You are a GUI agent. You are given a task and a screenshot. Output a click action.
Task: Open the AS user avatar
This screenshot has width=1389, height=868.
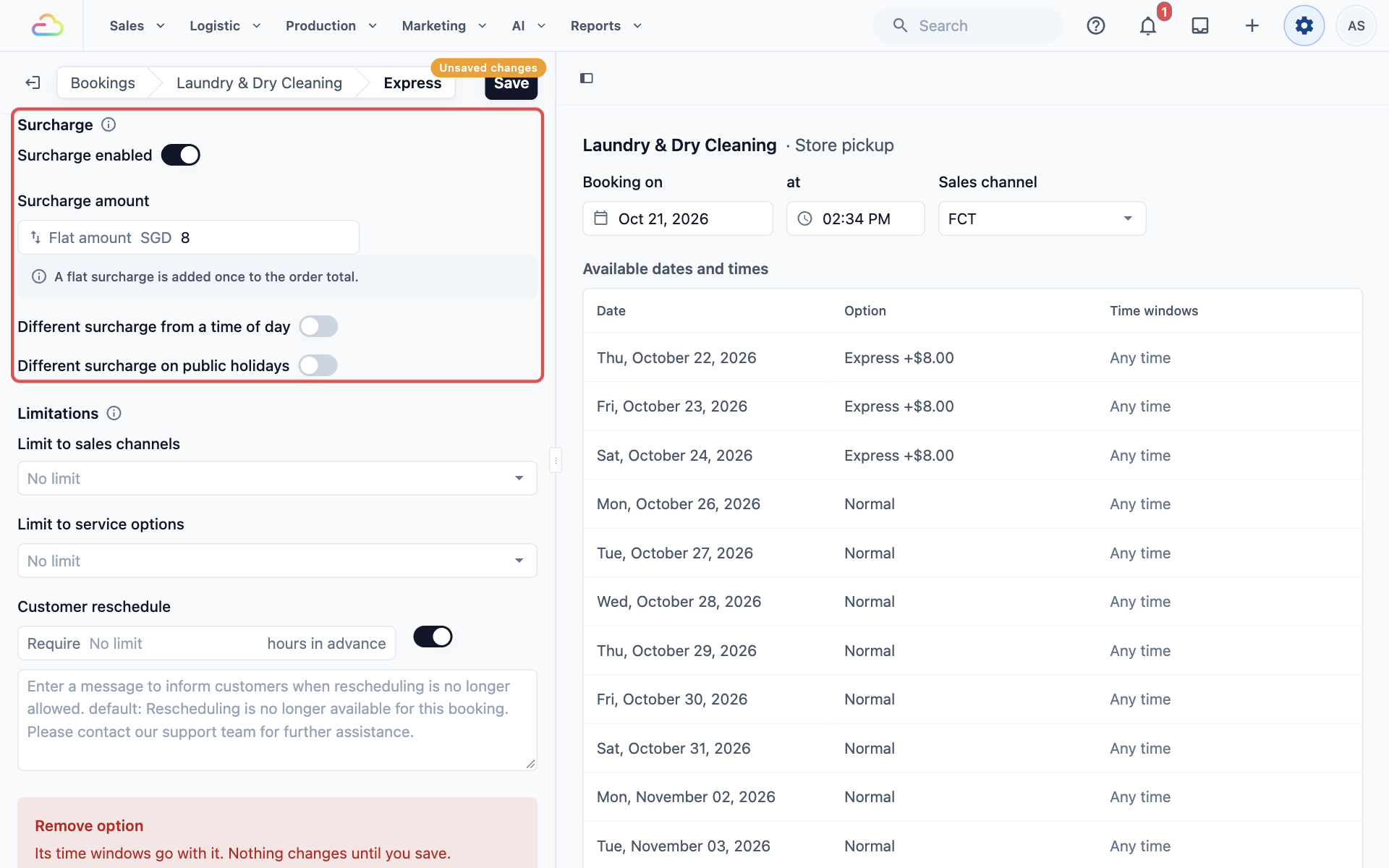(1356, 25)
